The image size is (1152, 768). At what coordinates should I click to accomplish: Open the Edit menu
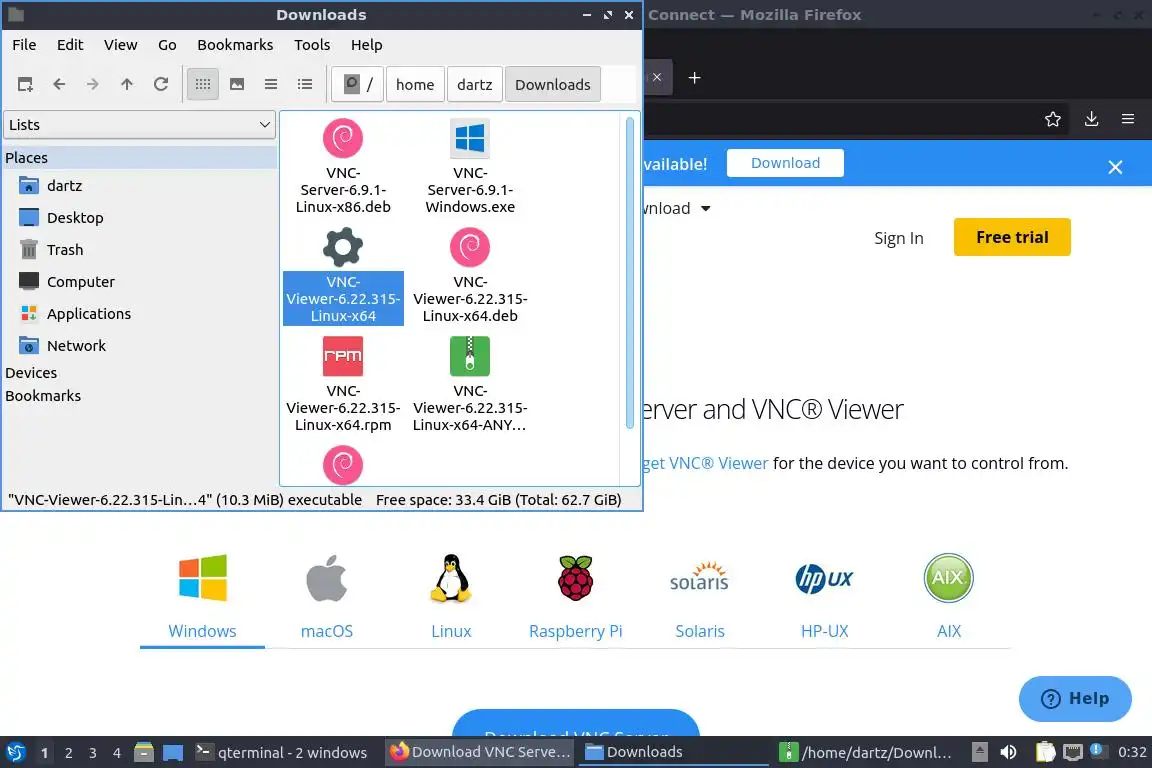pyautogui.click(x=70, y=45)
